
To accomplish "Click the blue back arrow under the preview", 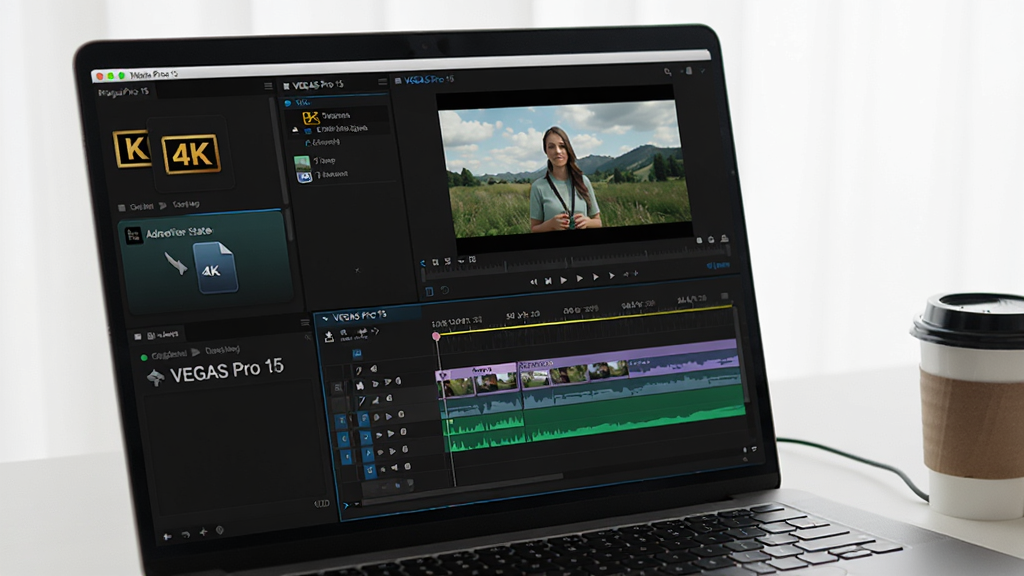I will pyautogui.click(x=423, y=263).
